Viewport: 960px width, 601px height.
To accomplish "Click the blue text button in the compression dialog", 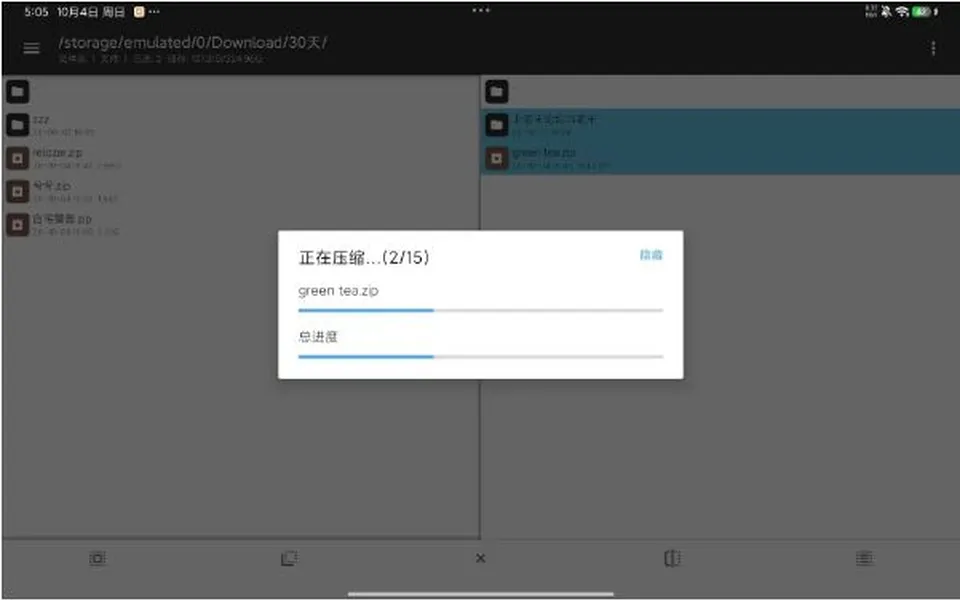I will [x=651, y=255].
